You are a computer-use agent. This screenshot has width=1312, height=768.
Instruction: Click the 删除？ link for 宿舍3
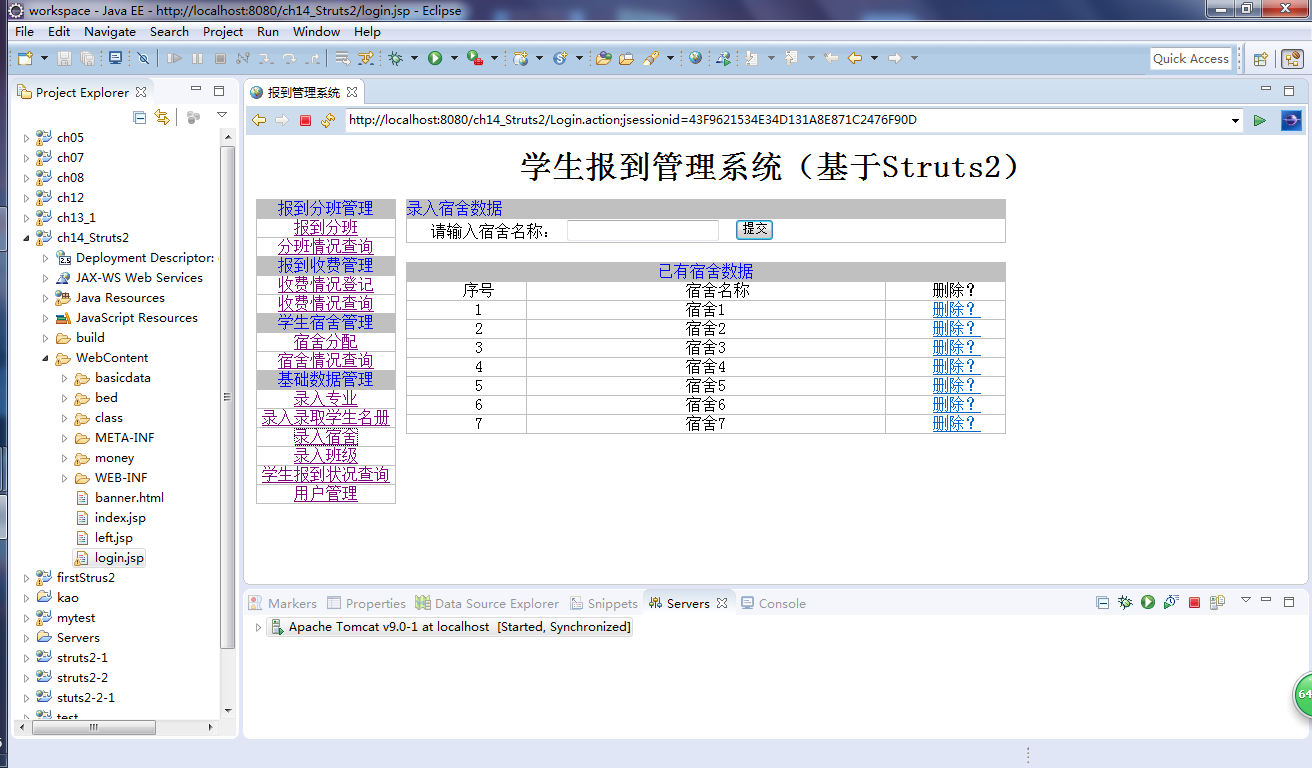coord(956,347)
